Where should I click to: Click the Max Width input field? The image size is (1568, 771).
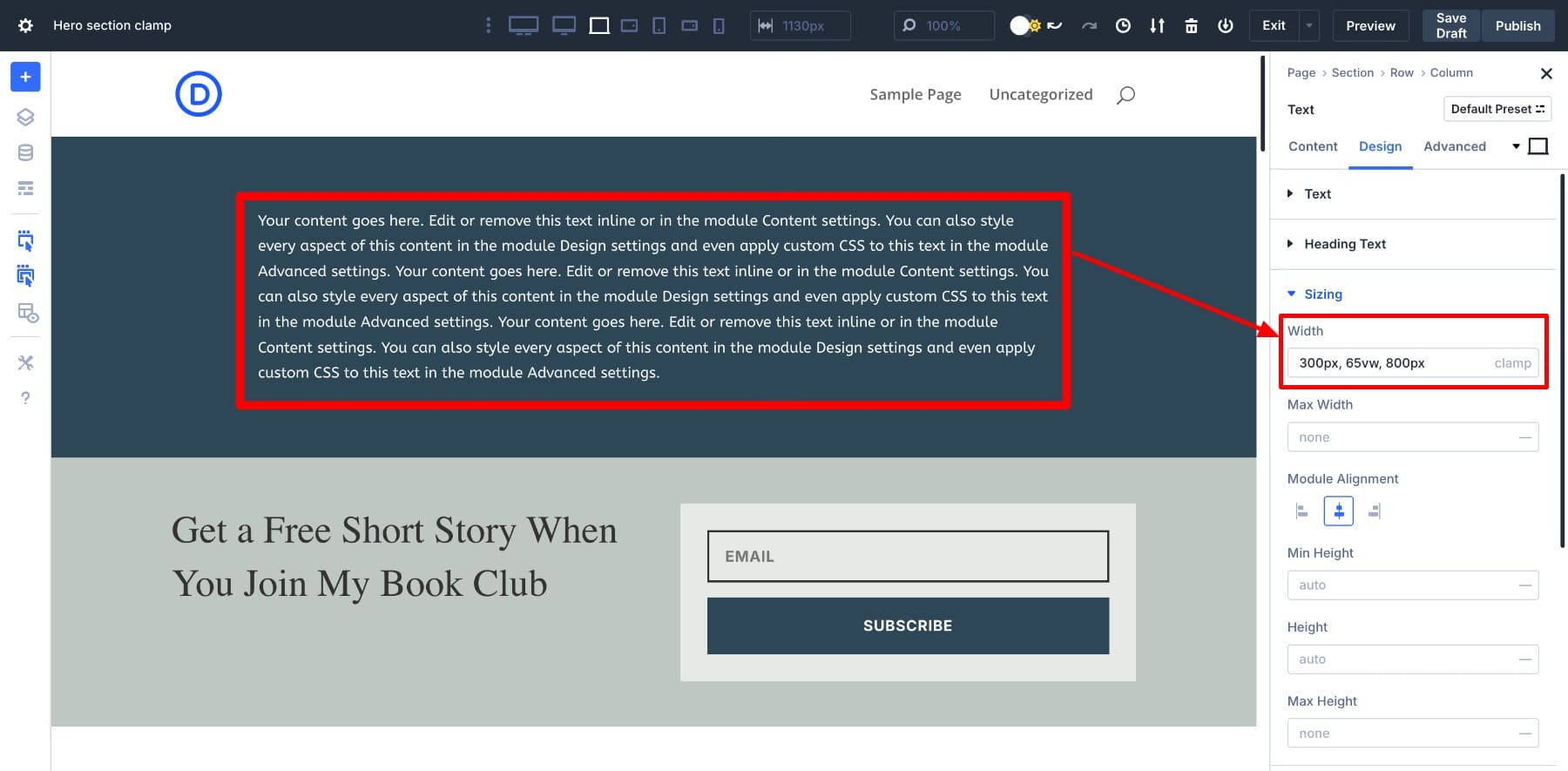pyautogui.click(x=1413, y=437)
